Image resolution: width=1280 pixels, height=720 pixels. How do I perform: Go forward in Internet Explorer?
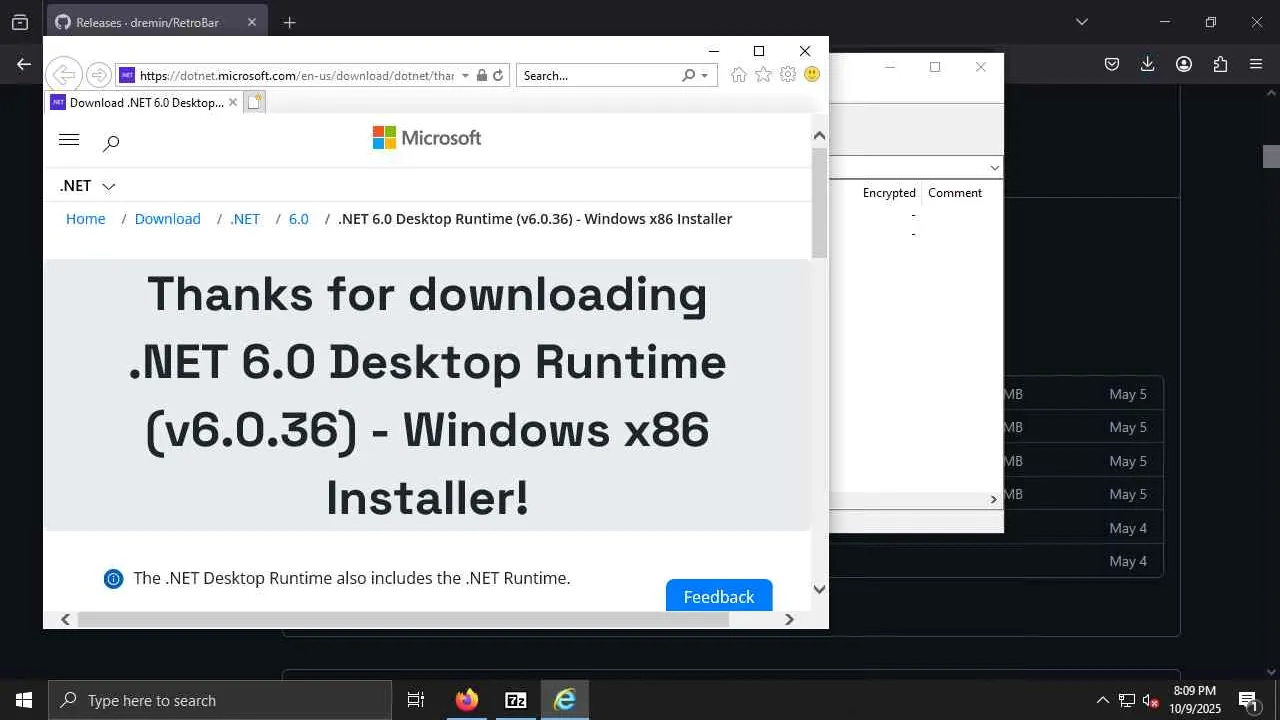[98, 75]
